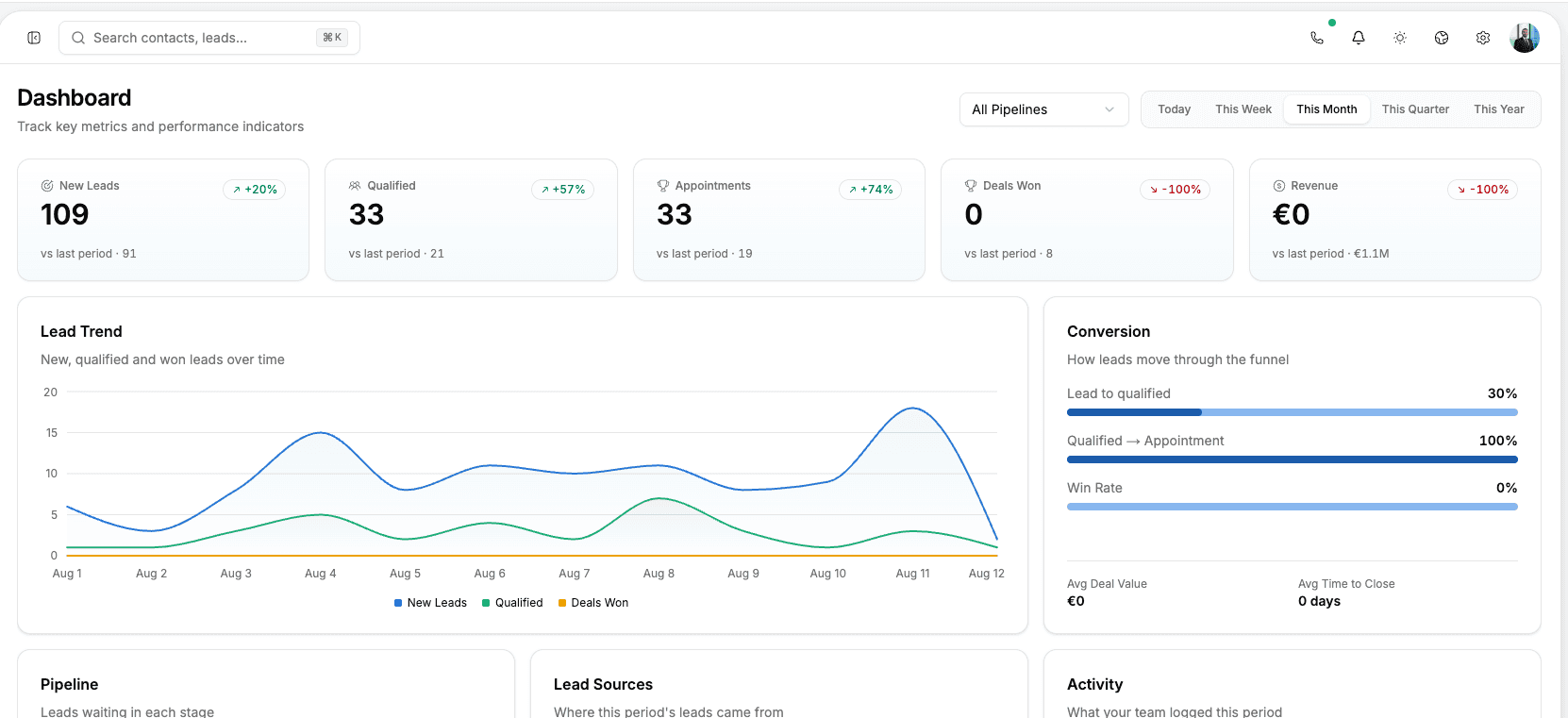The height and width of the screenshot is (718, 1568).
Task: Open user profile avatar
Action: 1525,38
